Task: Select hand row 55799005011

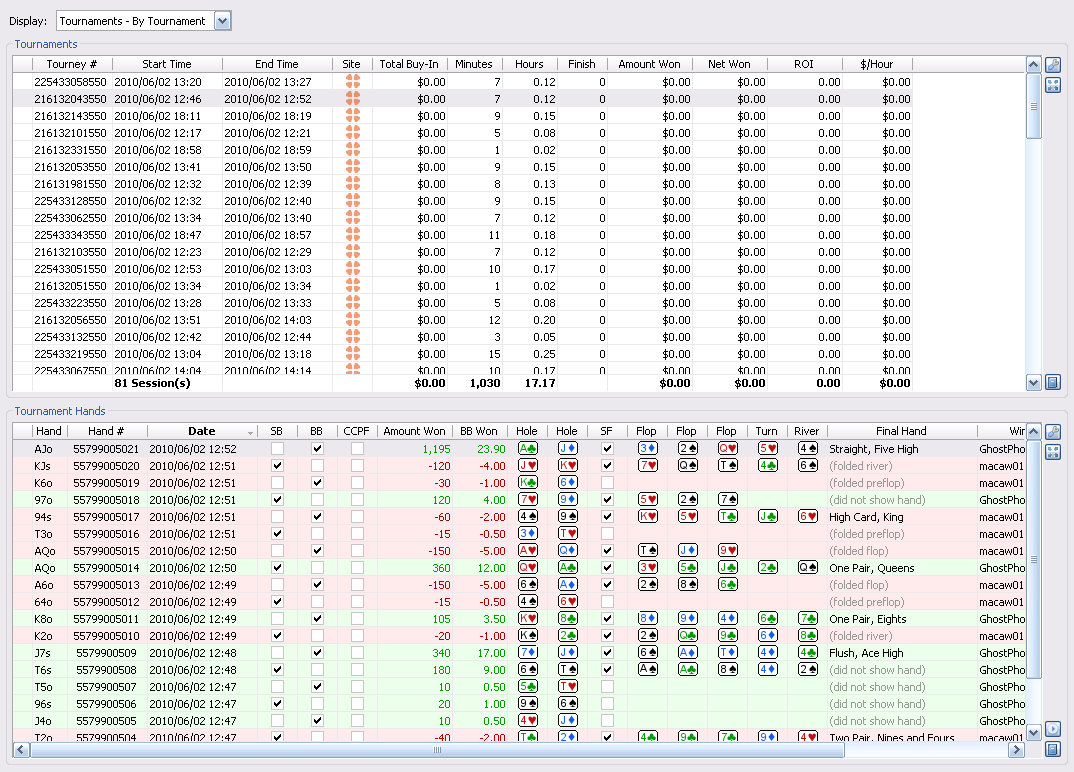Action: tap(106, 619)
